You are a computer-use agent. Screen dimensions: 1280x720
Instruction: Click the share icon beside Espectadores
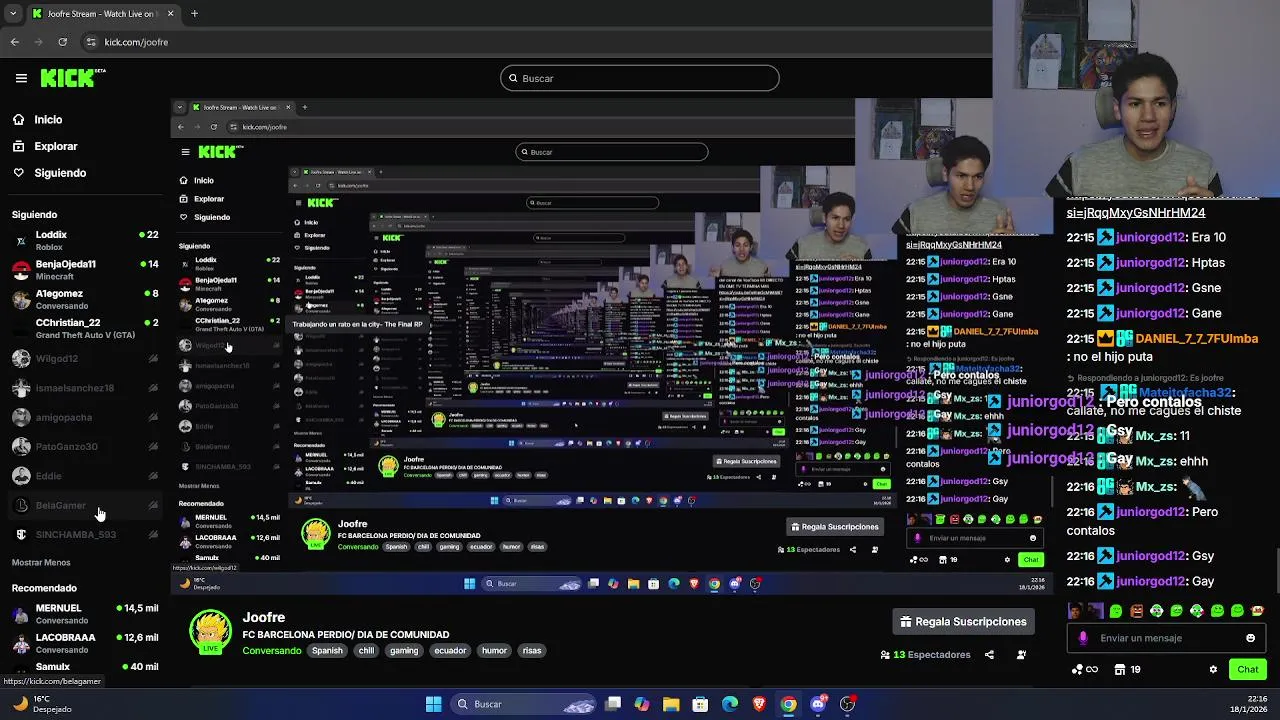[x=989, y=655]
